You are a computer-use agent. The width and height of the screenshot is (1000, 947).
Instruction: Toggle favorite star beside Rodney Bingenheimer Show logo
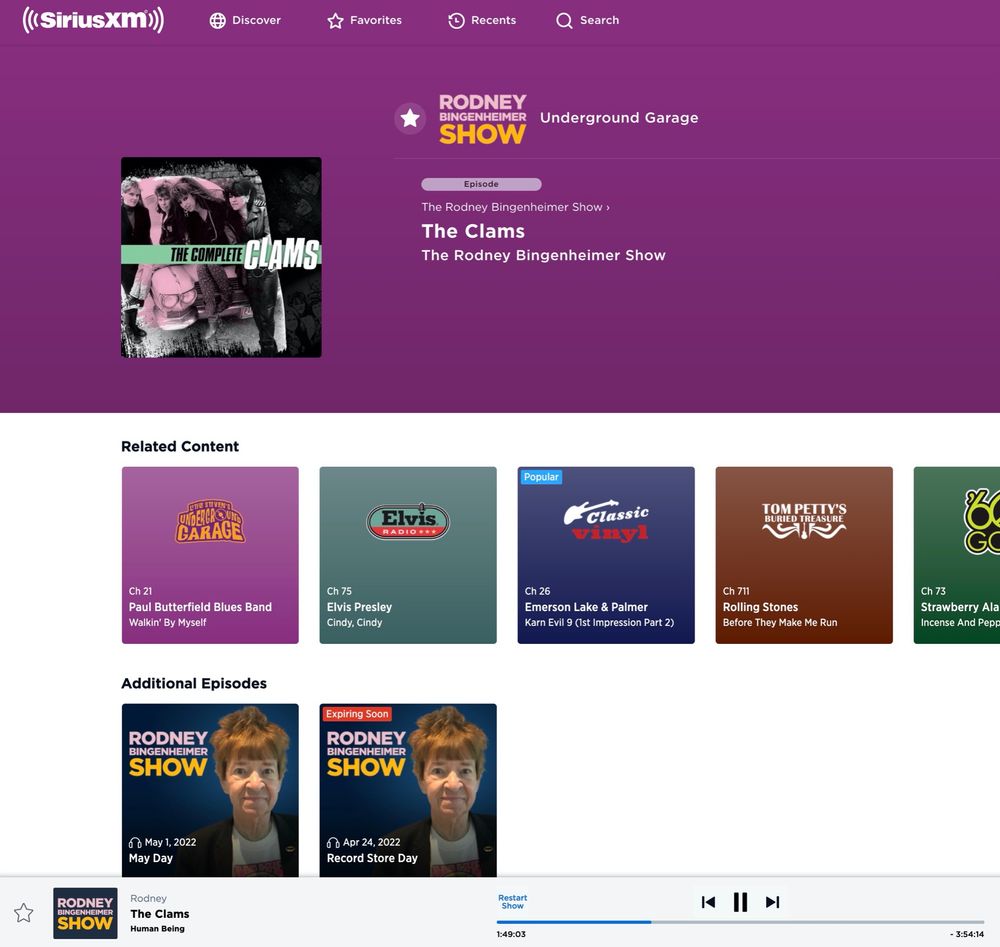pos(410,118)
